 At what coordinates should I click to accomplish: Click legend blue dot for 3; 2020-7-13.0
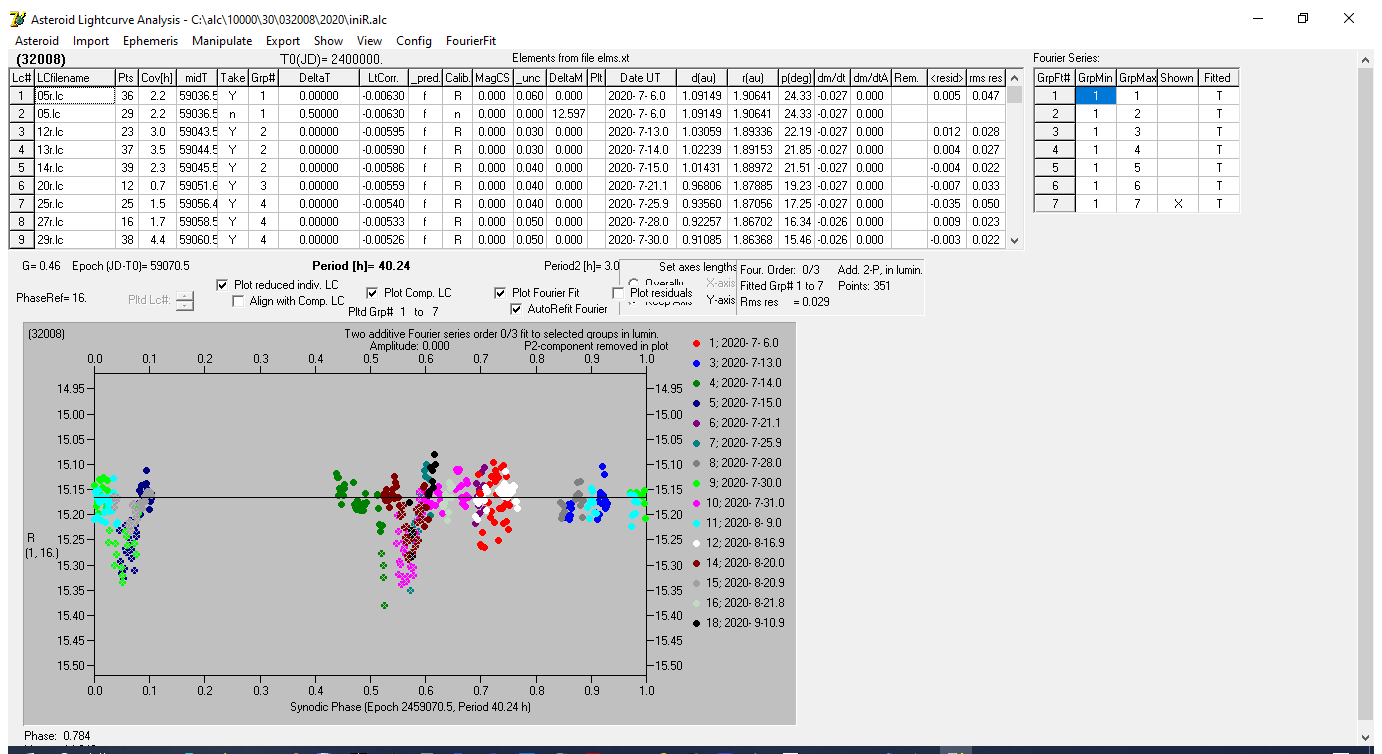[697, 363]
